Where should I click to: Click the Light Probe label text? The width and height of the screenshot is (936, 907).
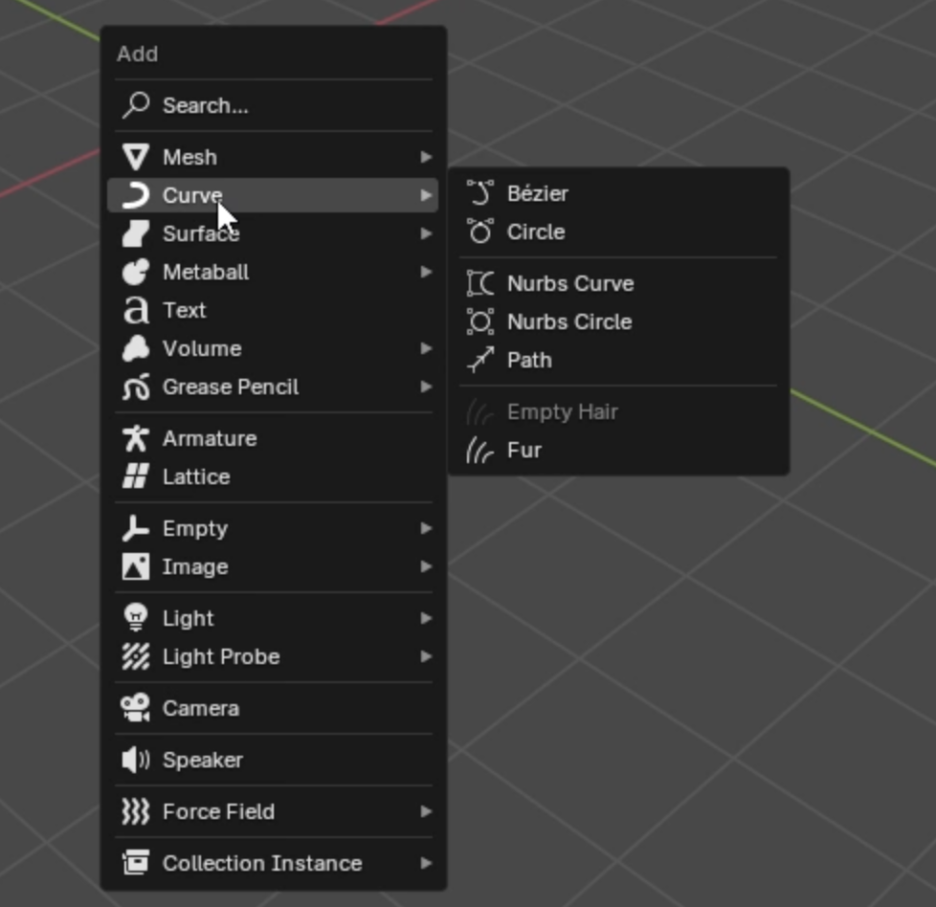221,657
